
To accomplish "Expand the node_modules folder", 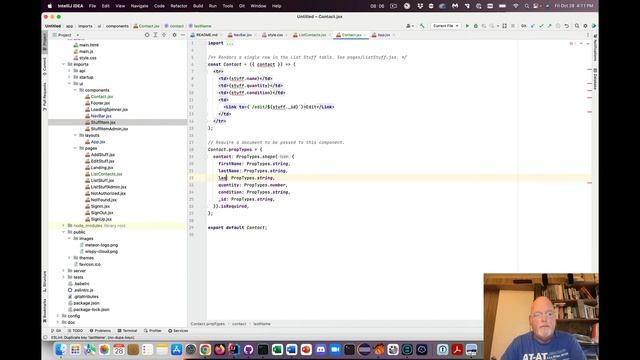I will click(64, 226).
